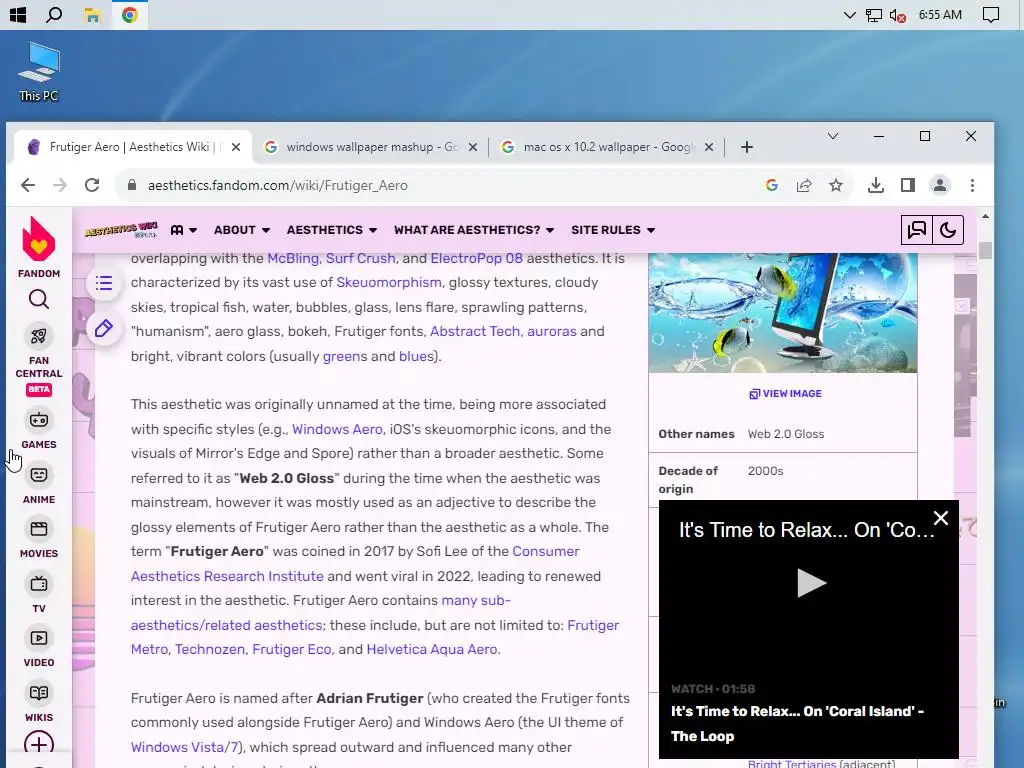Open the Wikis book icon
The image size is (1024, 768).
click(39, 693)
